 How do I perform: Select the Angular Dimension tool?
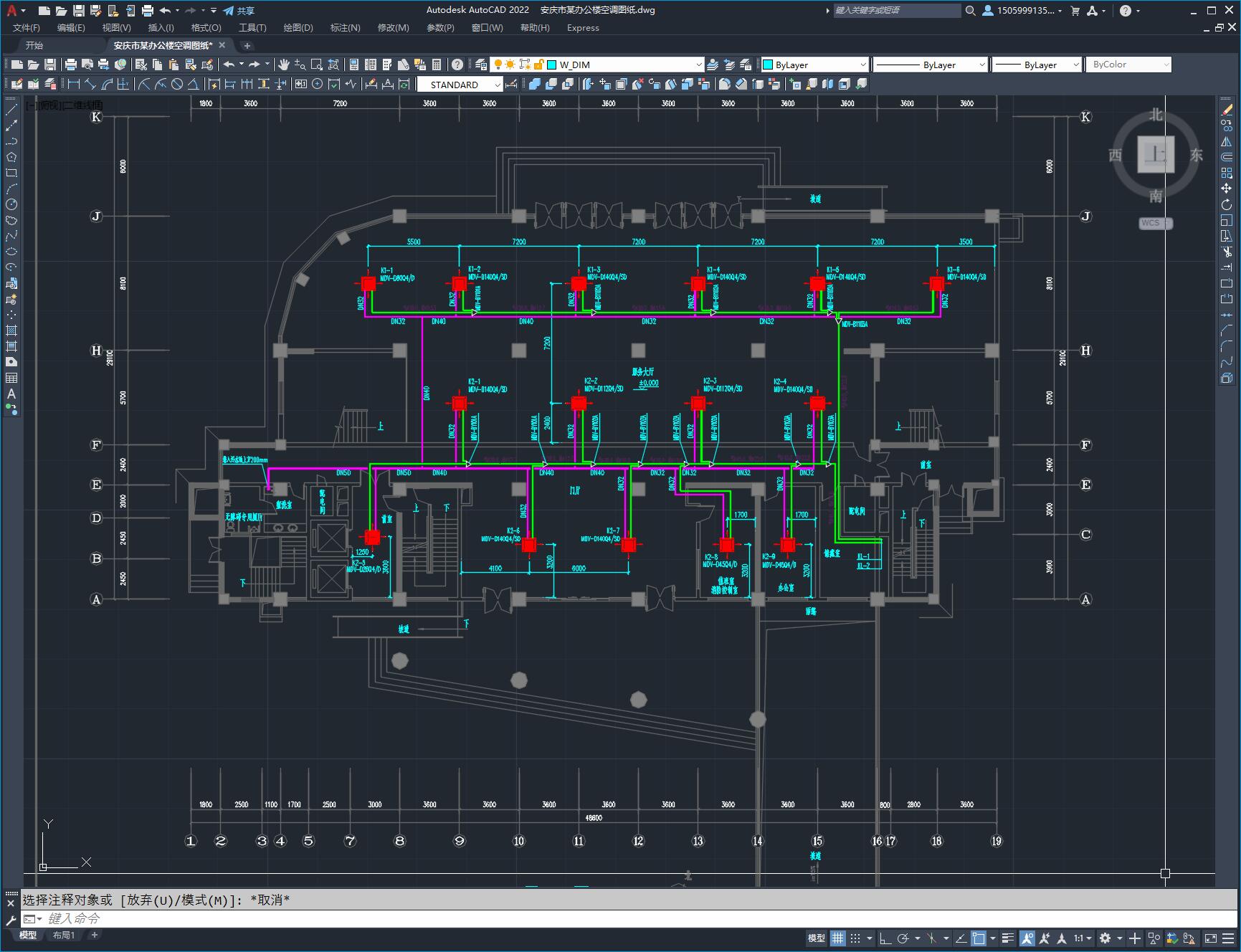point(193,85)
